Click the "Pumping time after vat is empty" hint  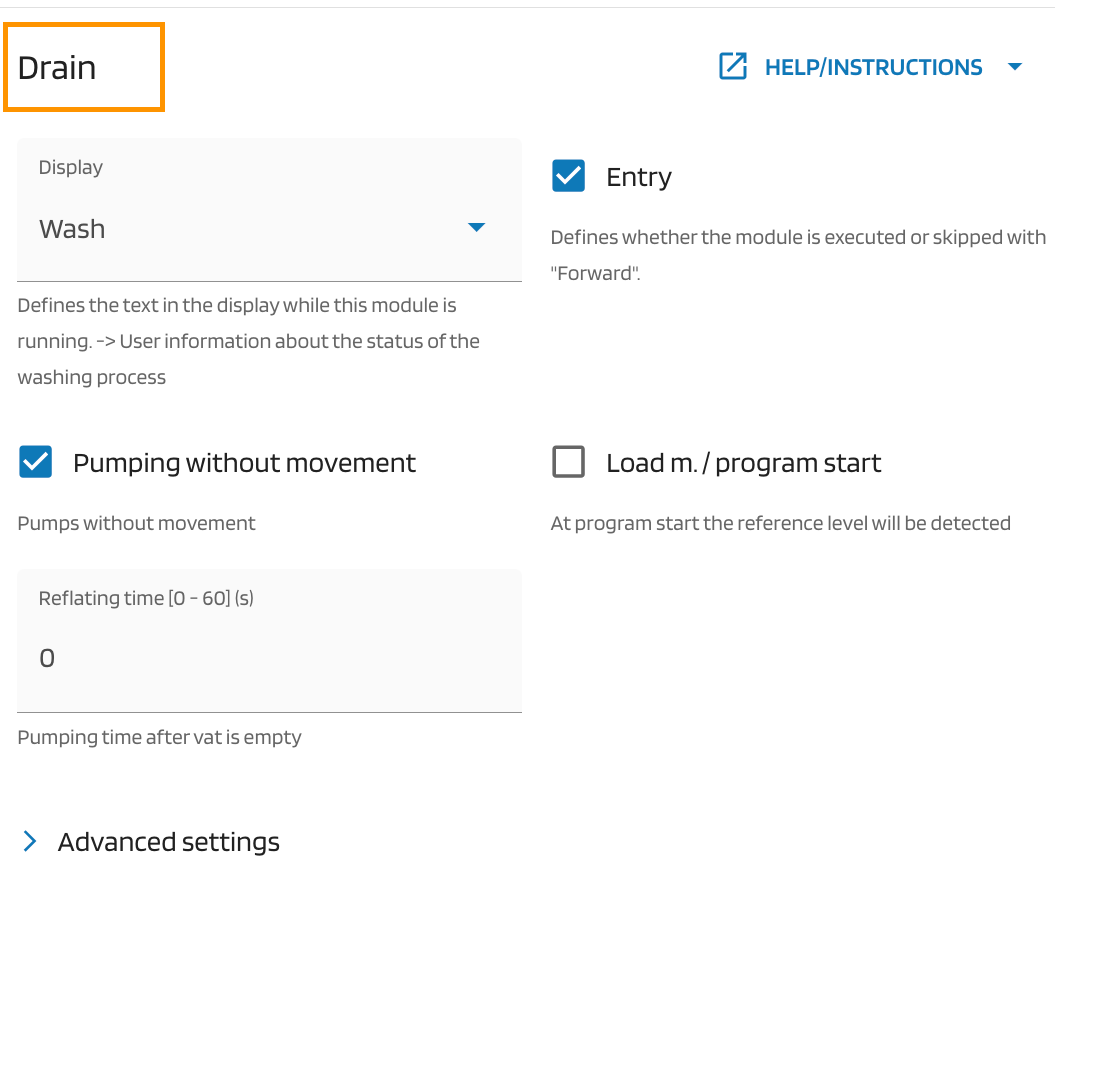tap(159, 737)
